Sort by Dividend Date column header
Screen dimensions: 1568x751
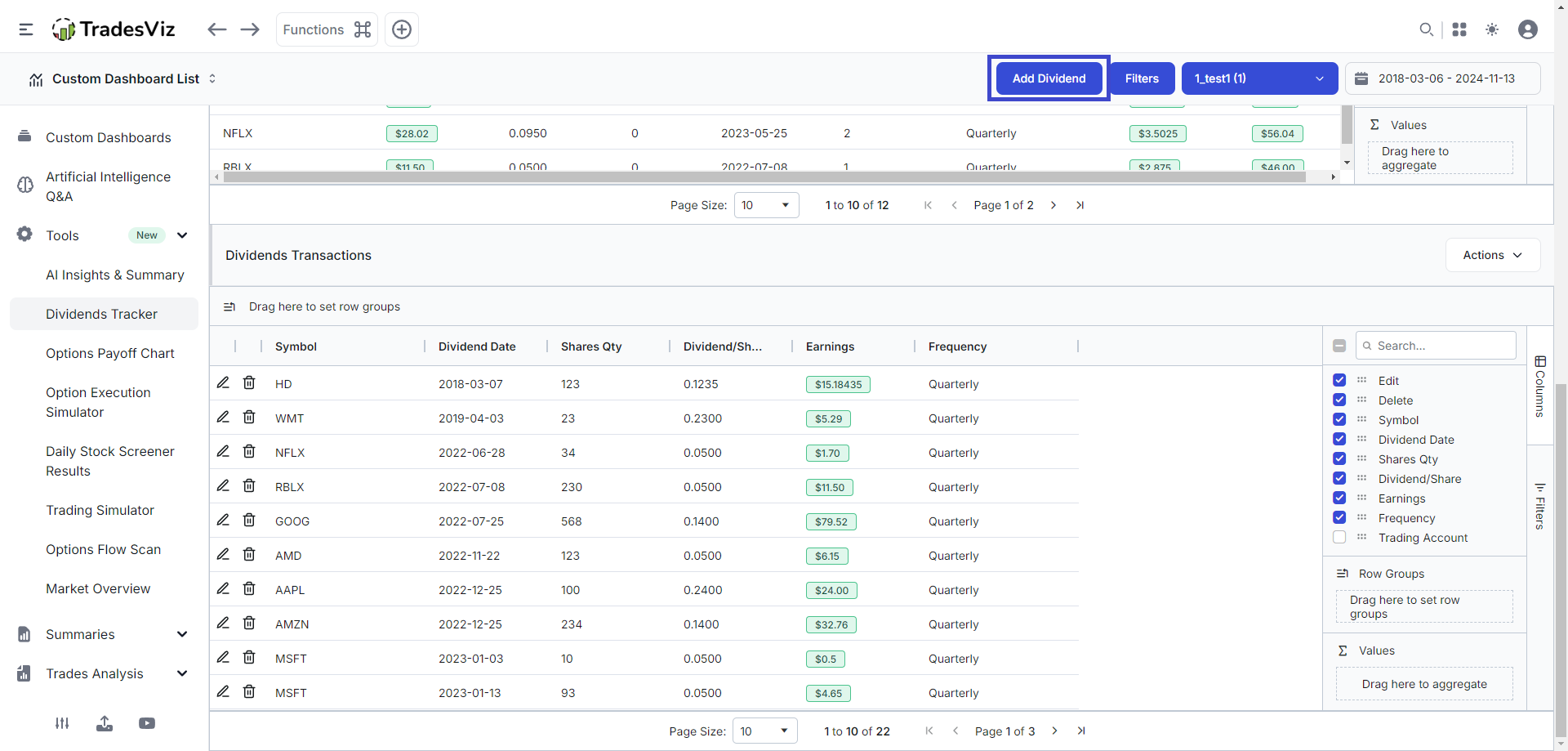[x=477, y=346]
